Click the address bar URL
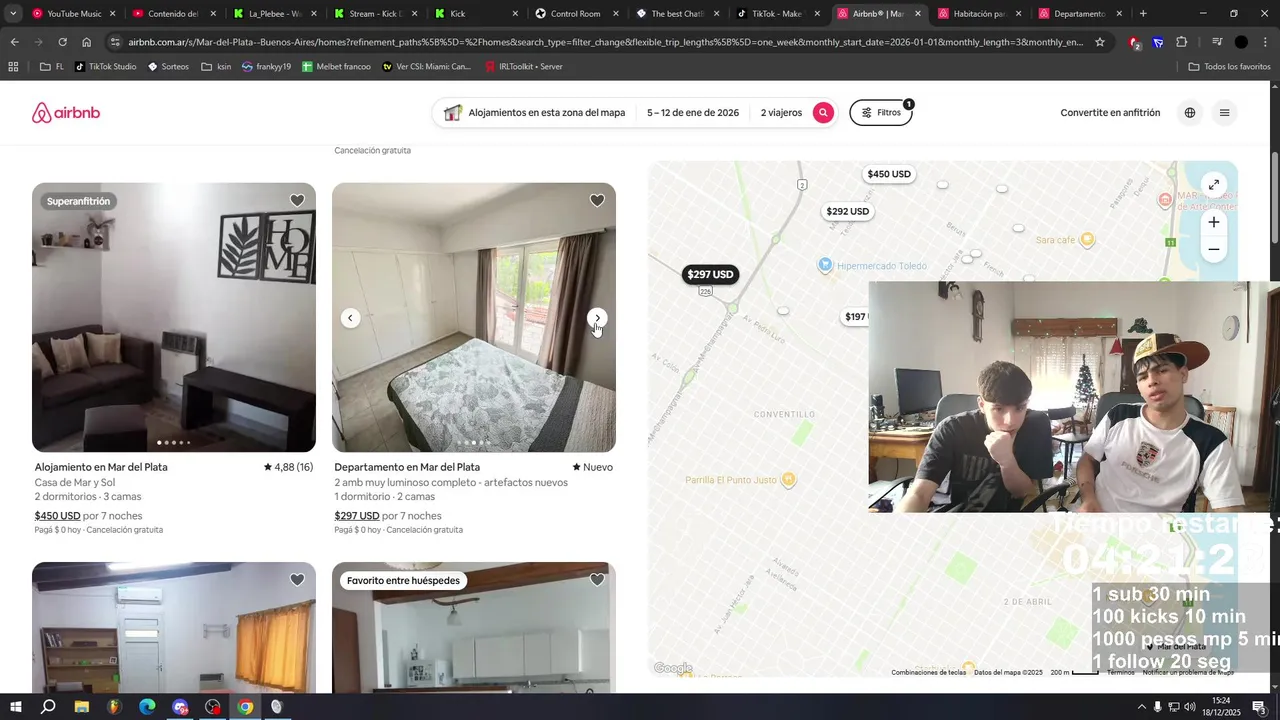 tap(605, 42)
